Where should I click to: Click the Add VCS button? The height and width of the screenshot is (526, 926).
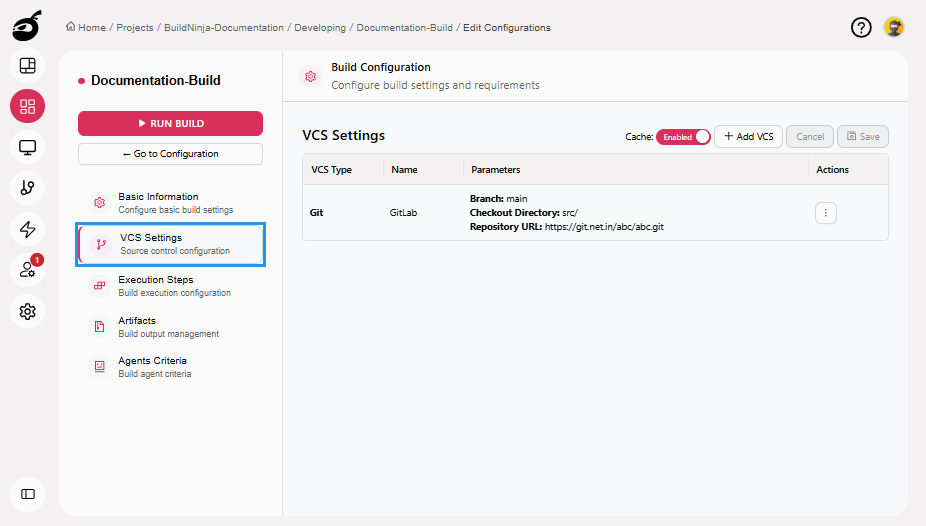point(748,136)
